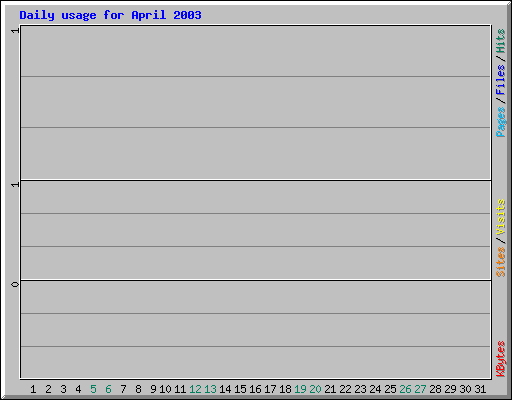The width and height of the screenshot is (512, 400).
Task: Click day 24 on the x-axis
Action: [x=375, y=389]
